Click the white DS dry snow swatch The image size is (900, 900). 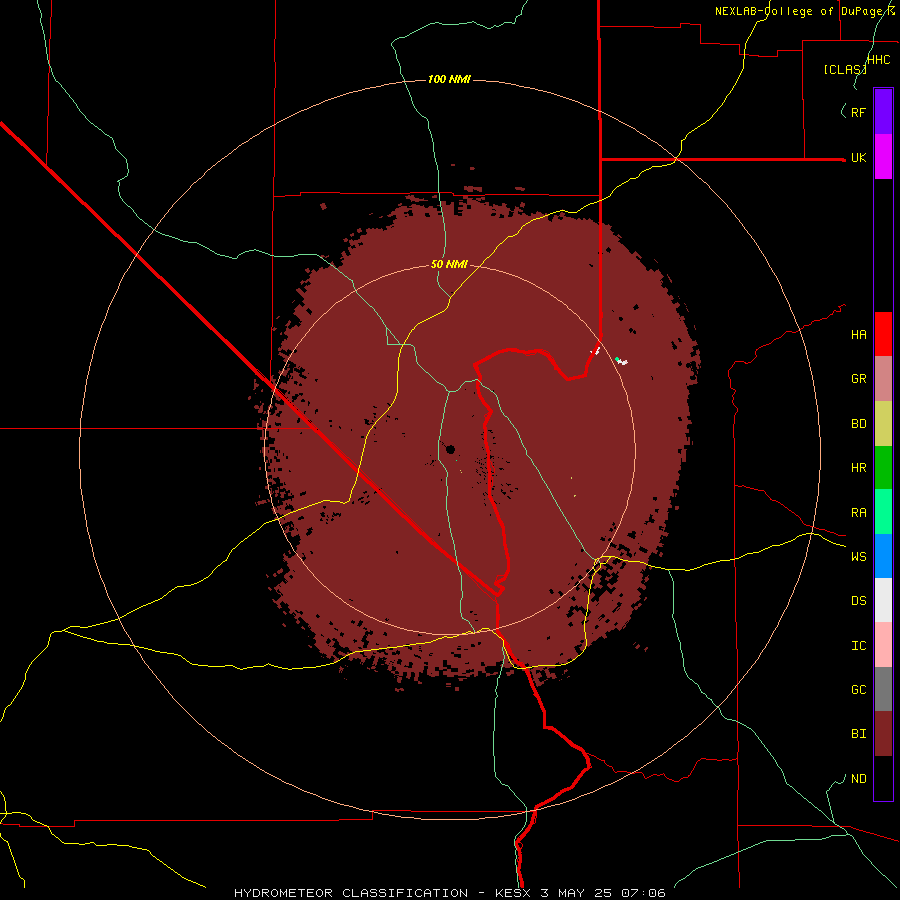coord(883,600)
